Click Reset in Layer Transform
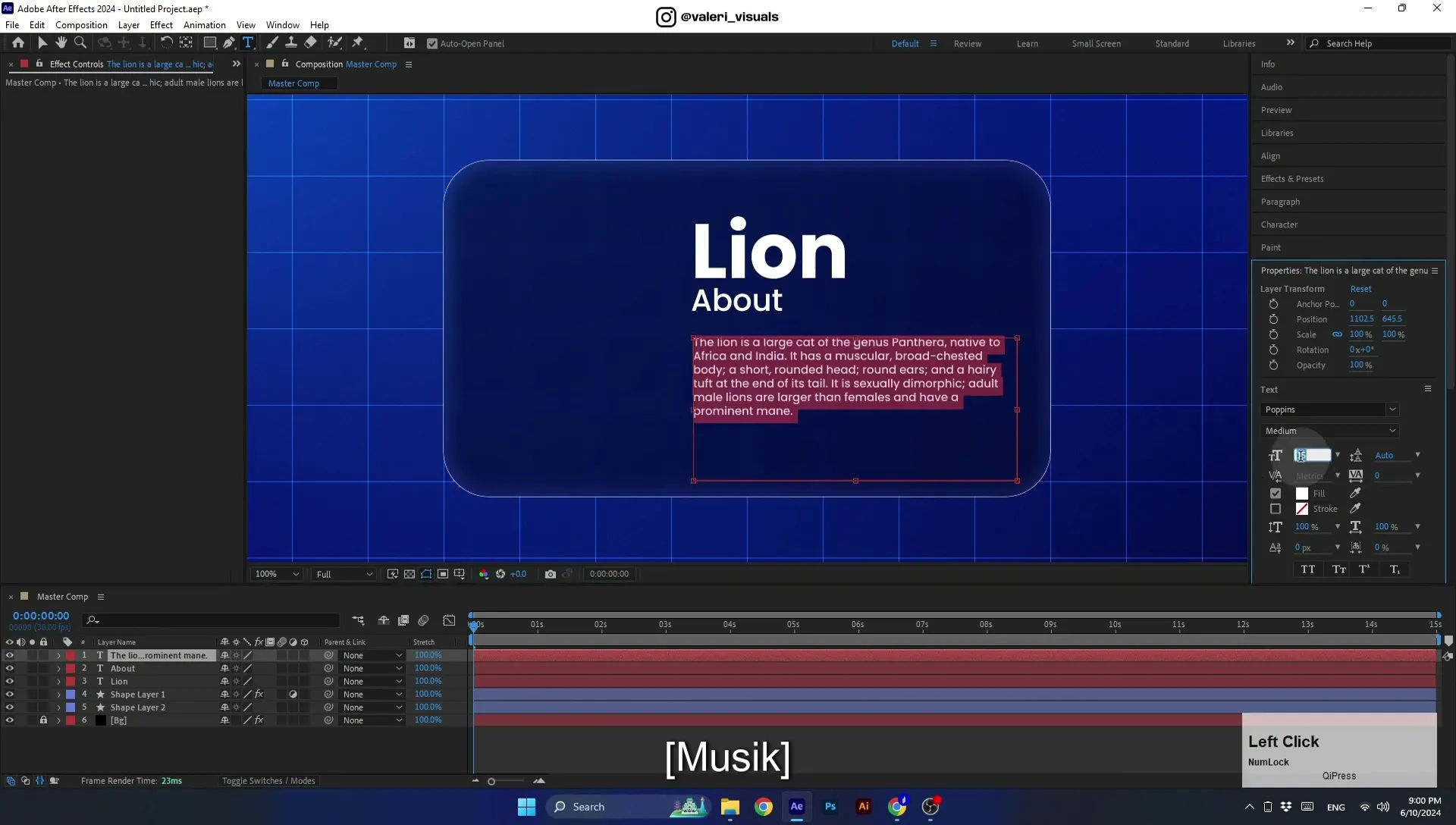This screenshot has width=1456, height=825. point(1360,289)
